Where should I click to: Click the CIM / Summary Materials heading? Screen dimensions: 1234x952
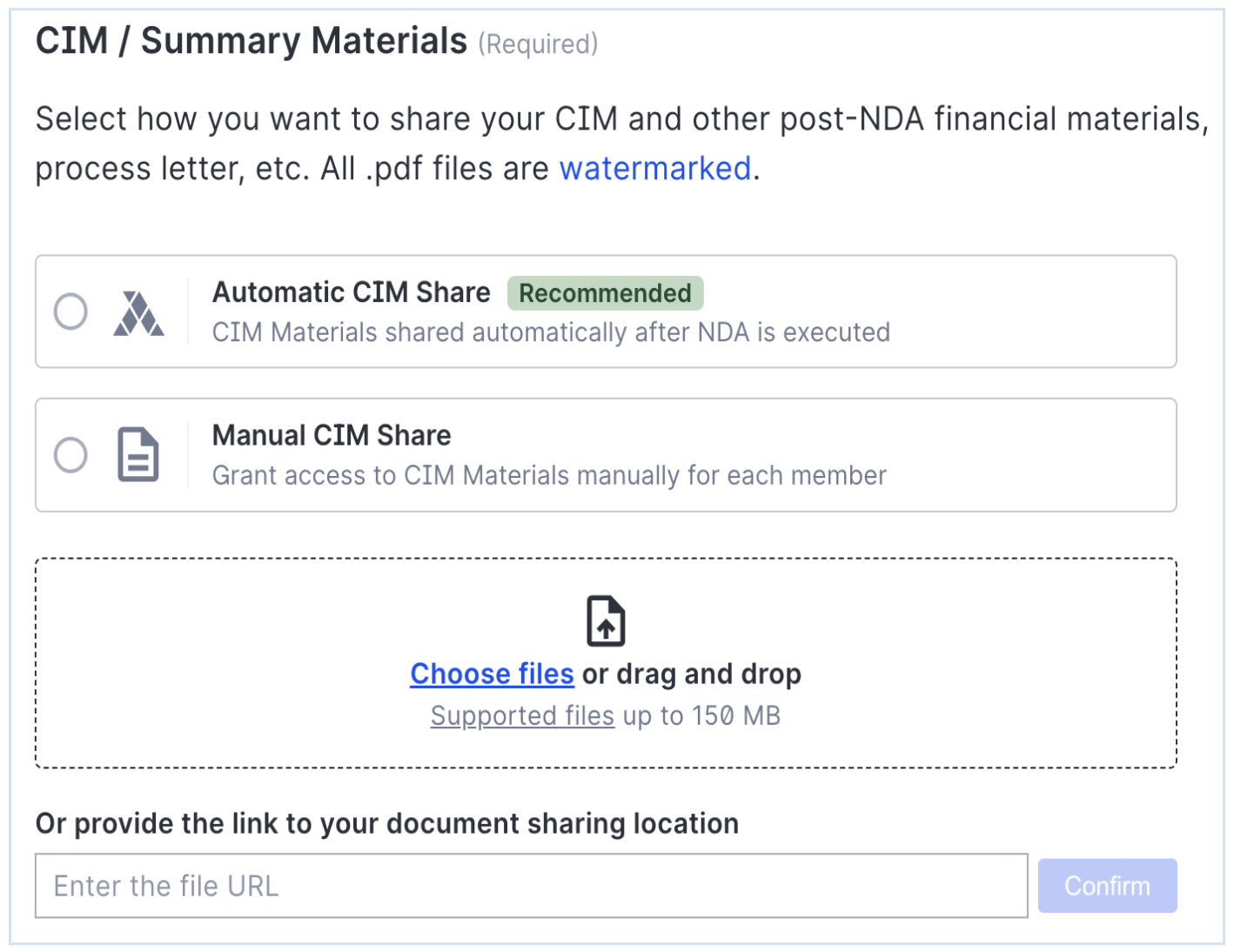tap(251, 41)
